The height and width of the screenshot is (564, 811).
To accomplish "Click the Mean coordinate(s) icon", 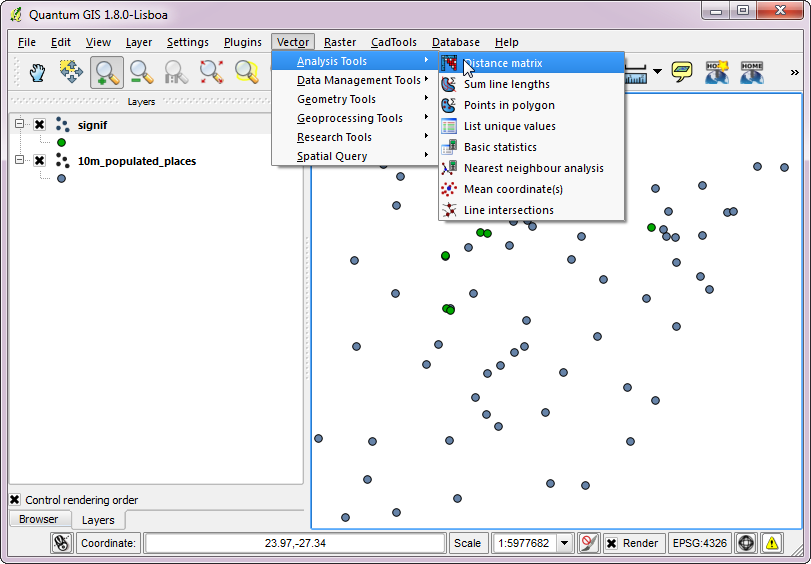I will pos(449,189).
